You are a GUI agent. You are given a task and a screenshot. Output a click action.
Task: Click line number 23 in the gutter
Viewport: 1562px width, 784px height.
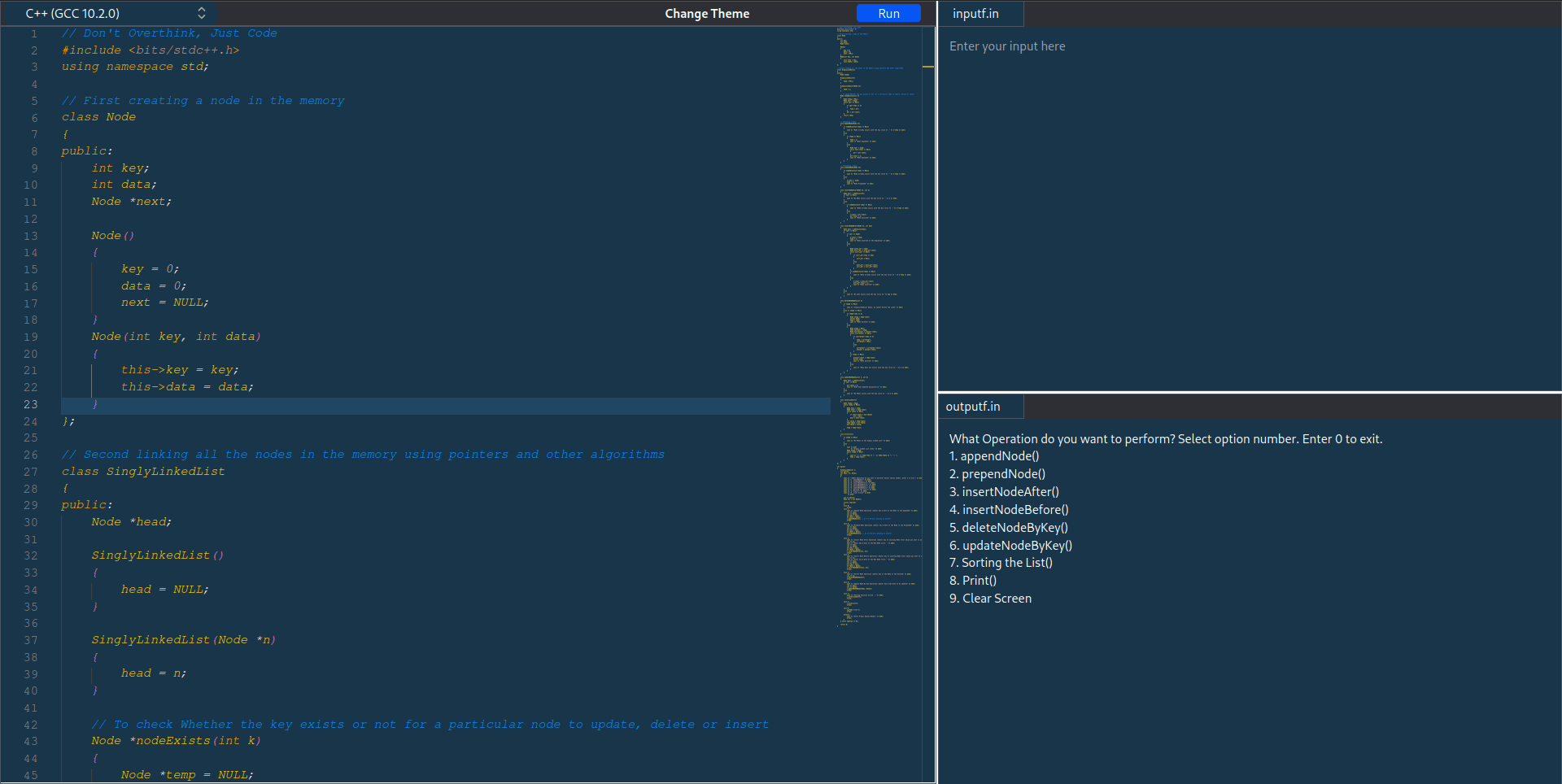point(31,404)
